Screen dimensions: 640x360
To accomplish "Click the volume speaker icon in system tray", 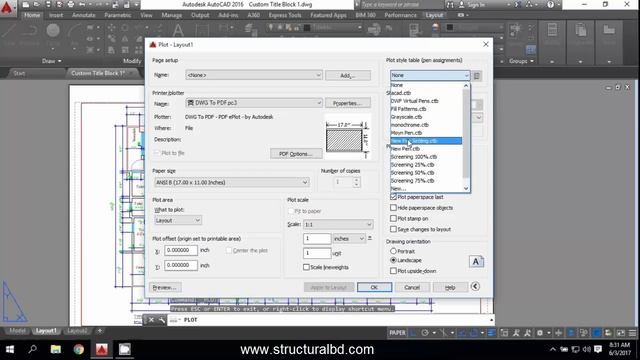I will (x=587, y=349).
